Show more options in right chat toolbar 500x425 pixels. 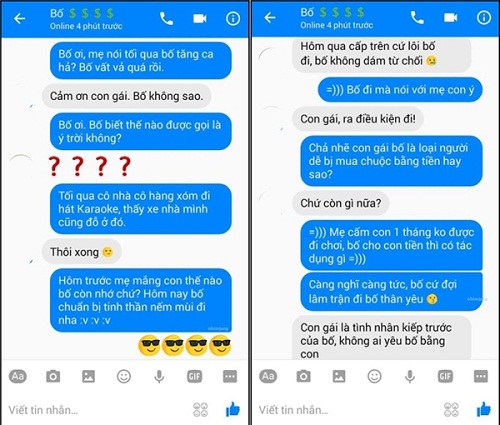481,376
